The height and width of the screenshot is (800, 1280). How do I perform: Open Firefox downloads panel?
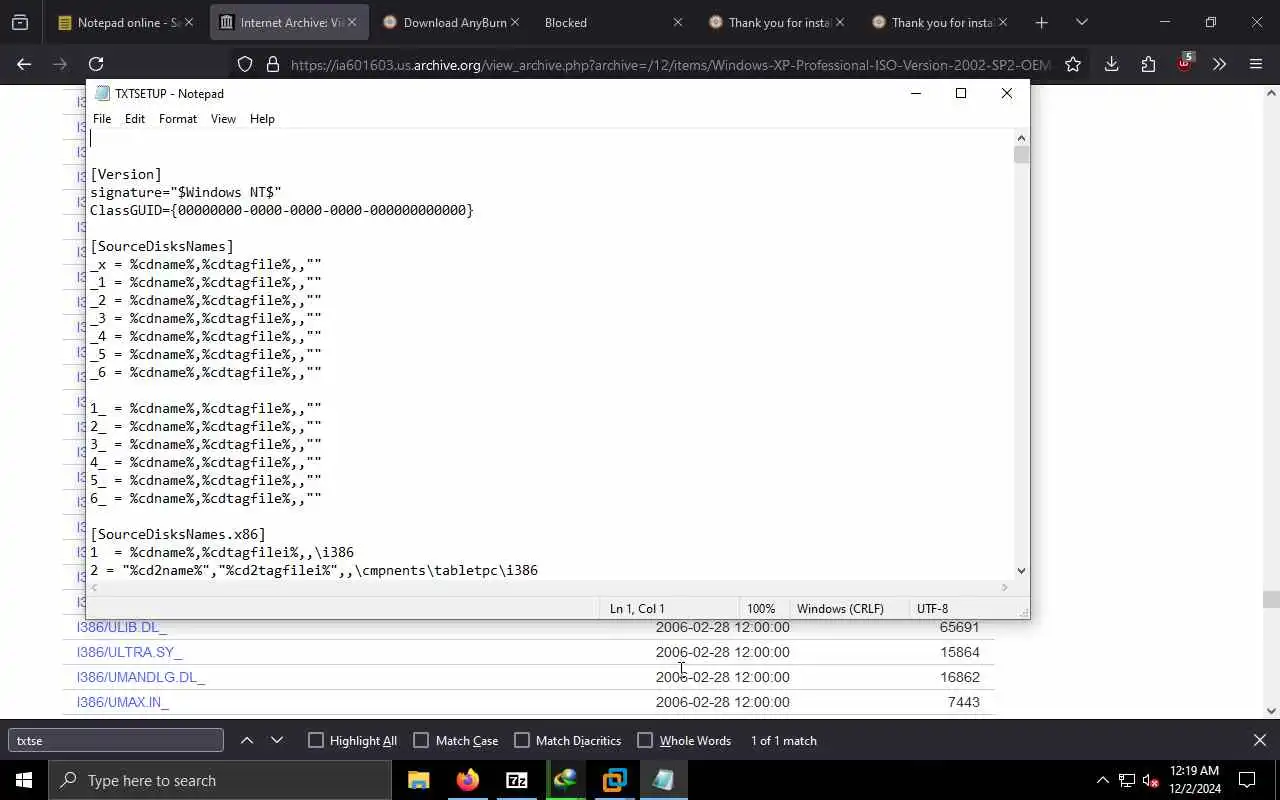[x=1111, y=64]
